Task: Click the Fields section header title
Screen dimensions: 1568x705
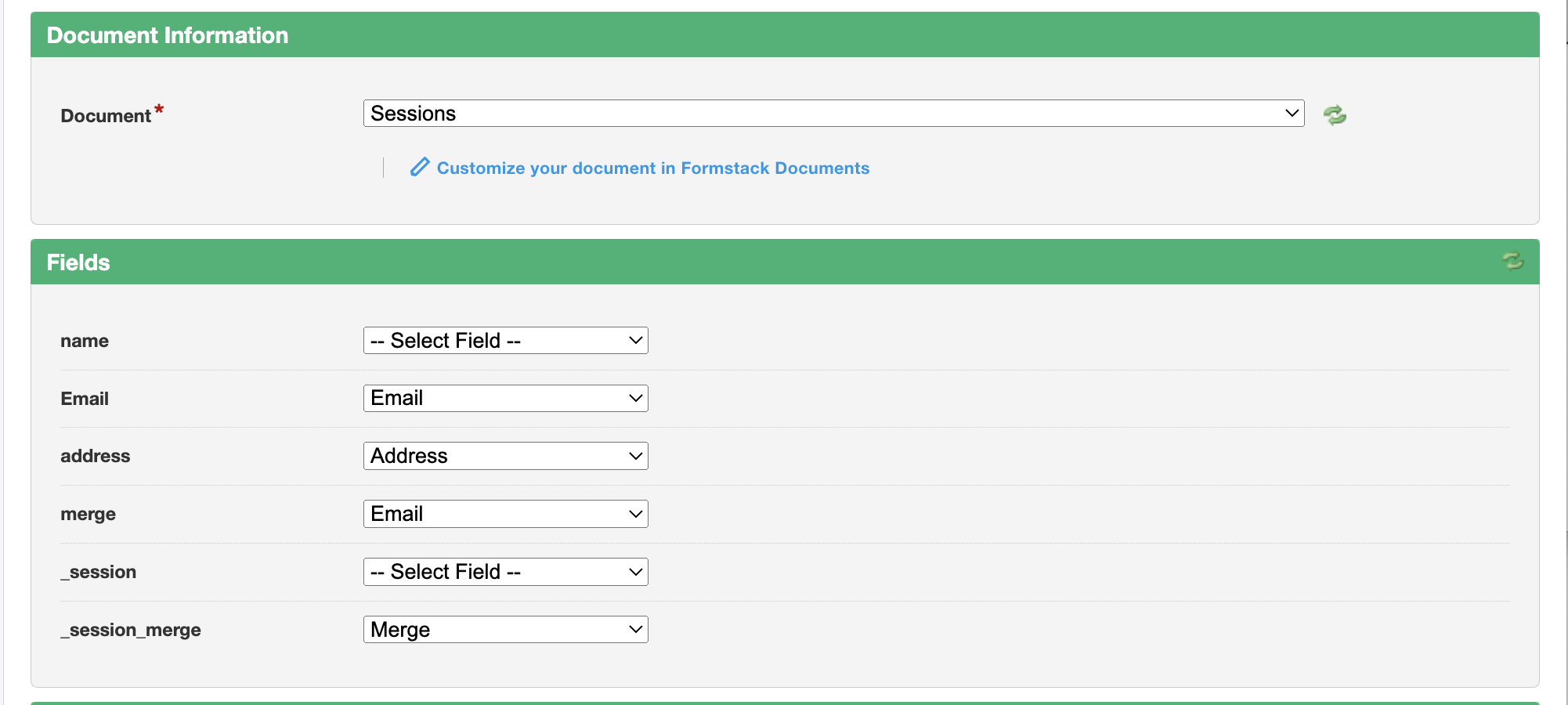Action: coord(78,262)
